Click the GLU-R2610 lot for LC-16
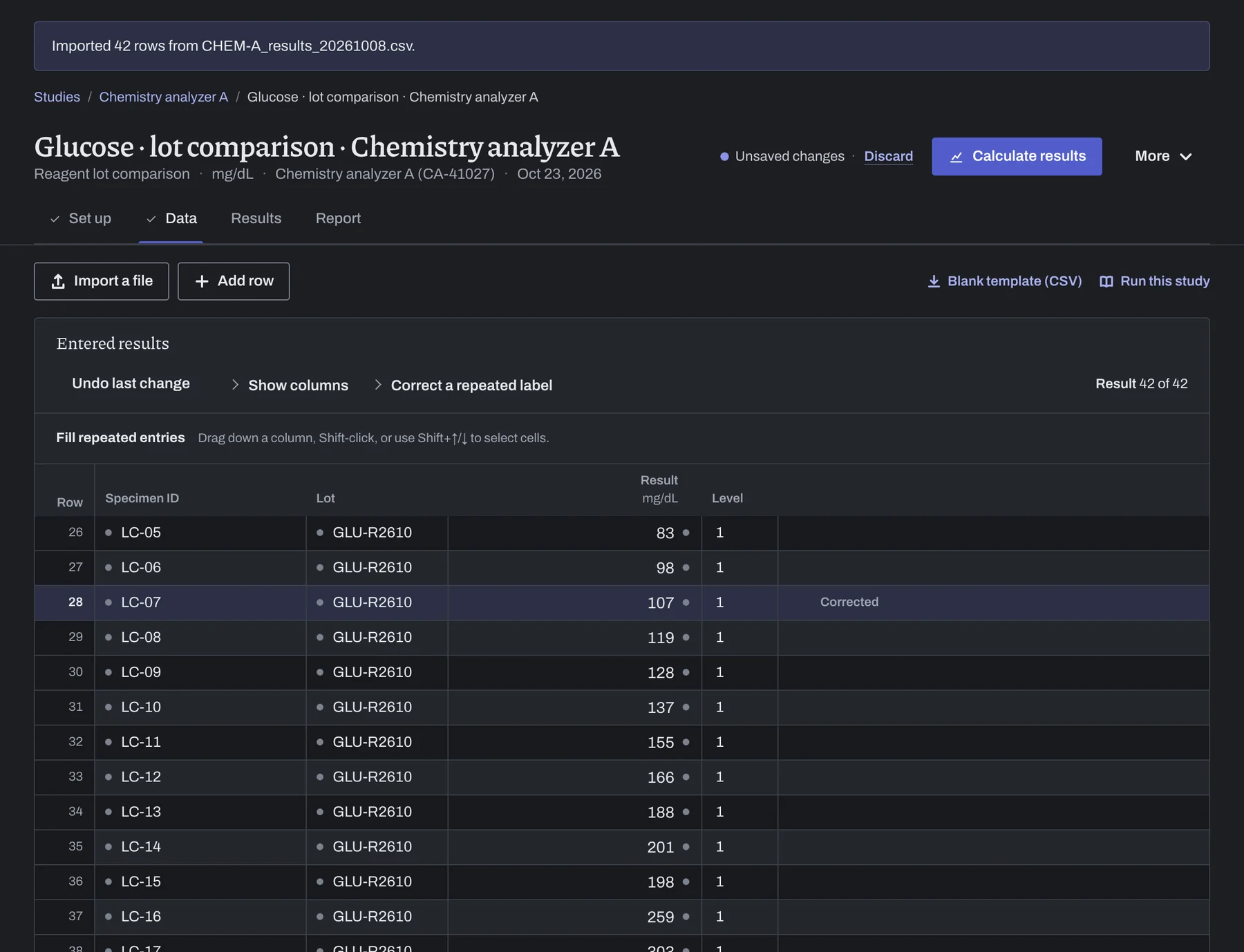The width and height of the screenshot is (1244, 952). (x=377, y=916)
